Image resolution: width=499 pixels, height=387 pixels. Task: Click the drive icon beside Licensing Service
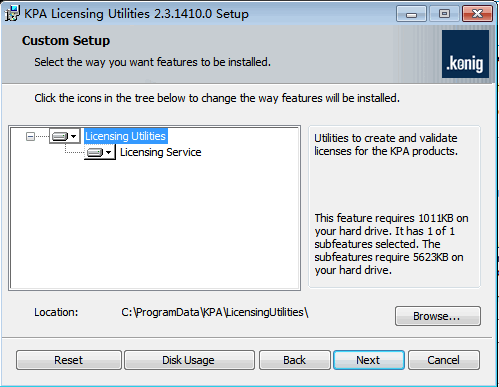pyautogui.click(x=95, y=152)
